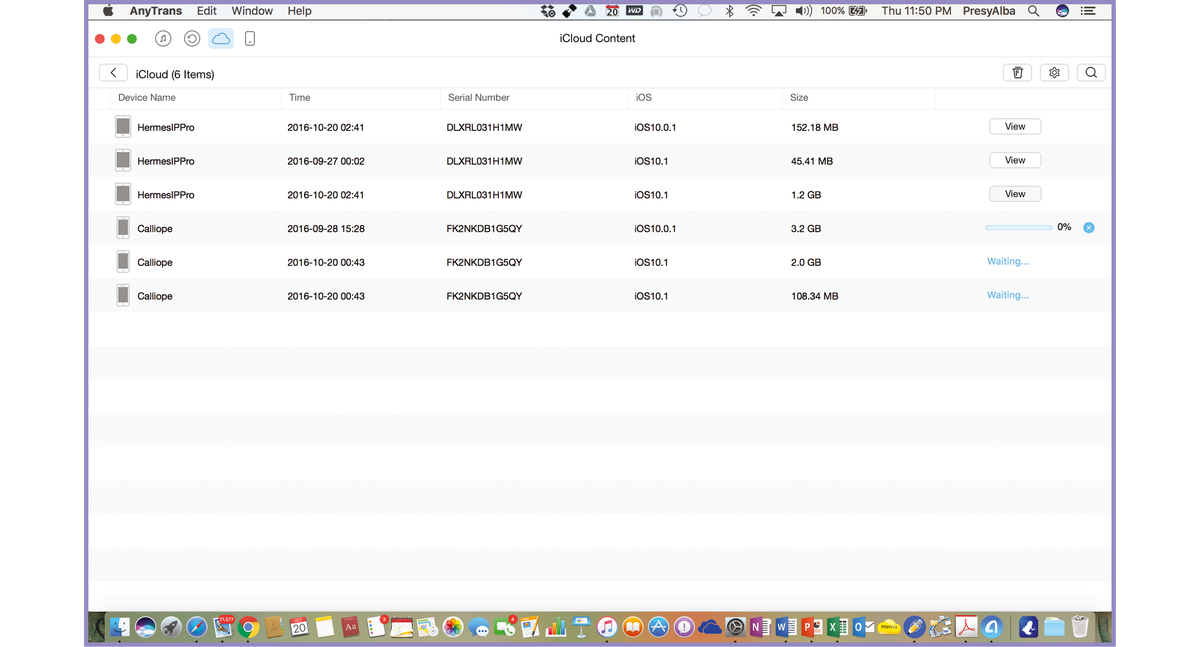This screenshot has width=1200, height=647.
Task: View the HermesIPPro 1.2 GB backup
Action: [x=1015, y=194]
